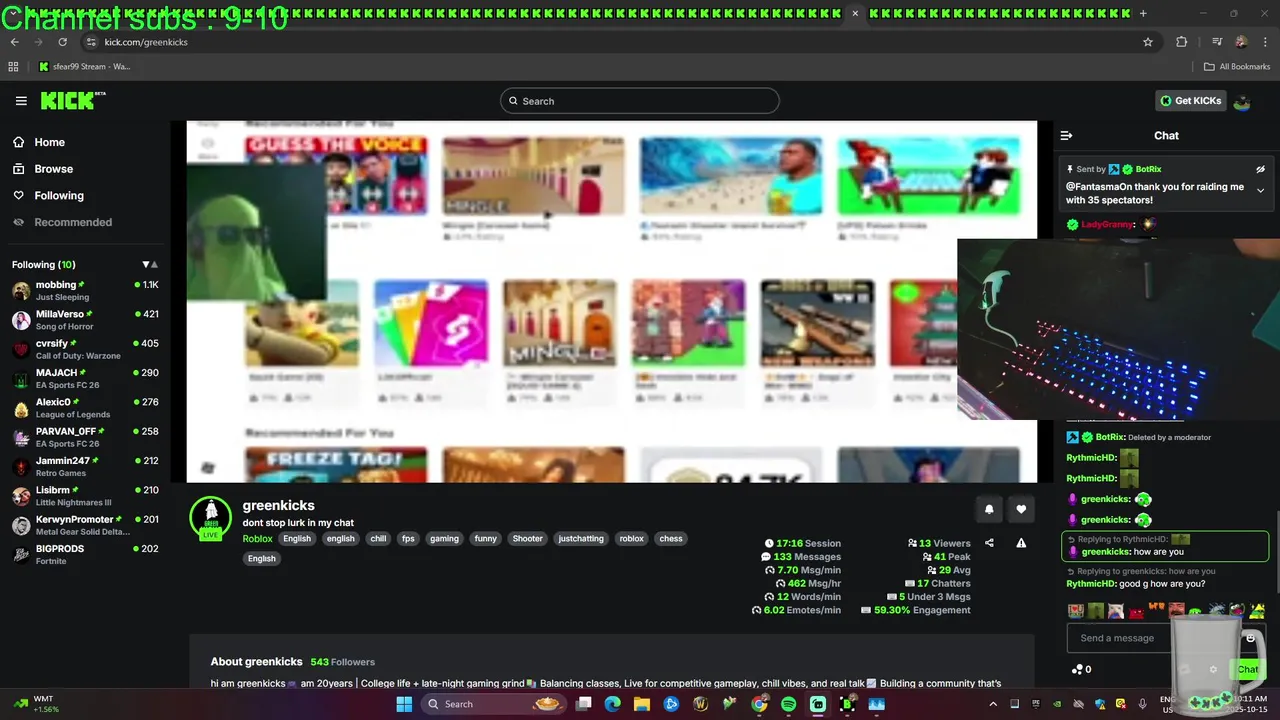Open Task View on taskbar
Screen dimensions: 1280x720
click(x=584, y=704)
